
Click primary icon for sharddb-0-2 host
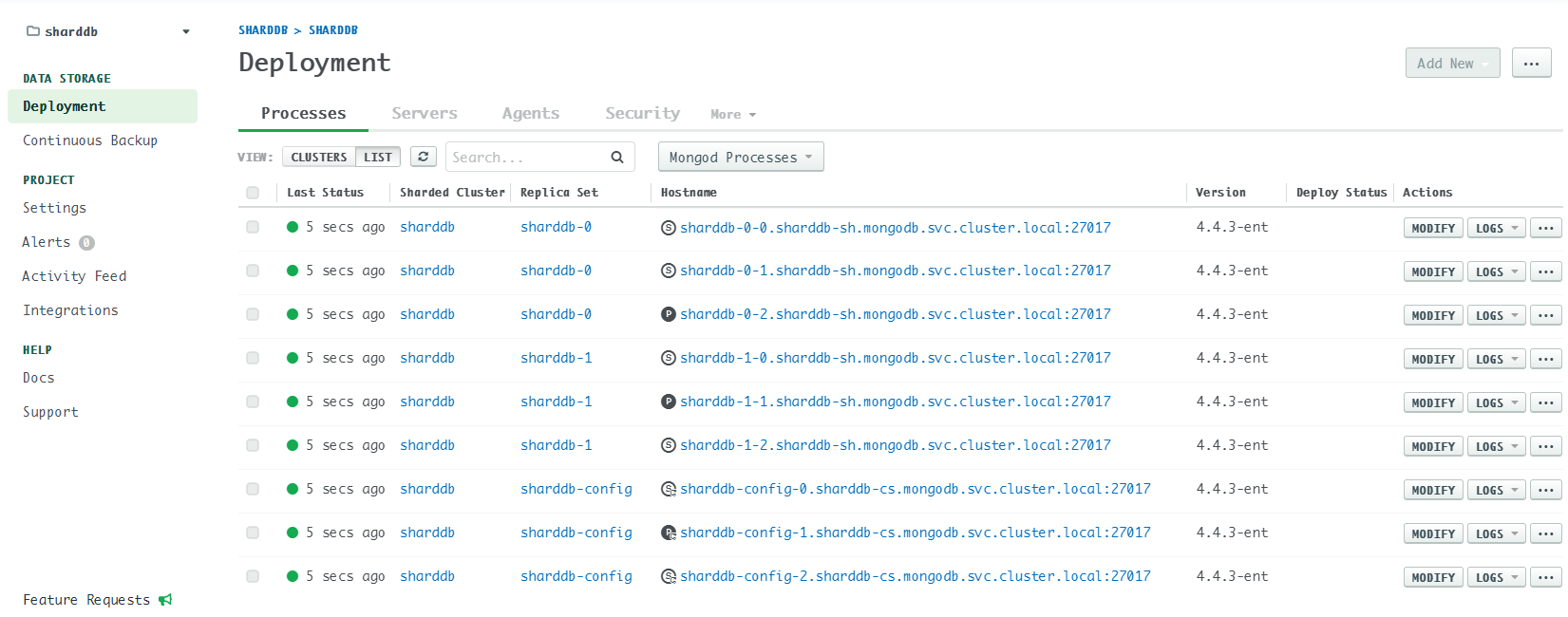pos(669,314)
